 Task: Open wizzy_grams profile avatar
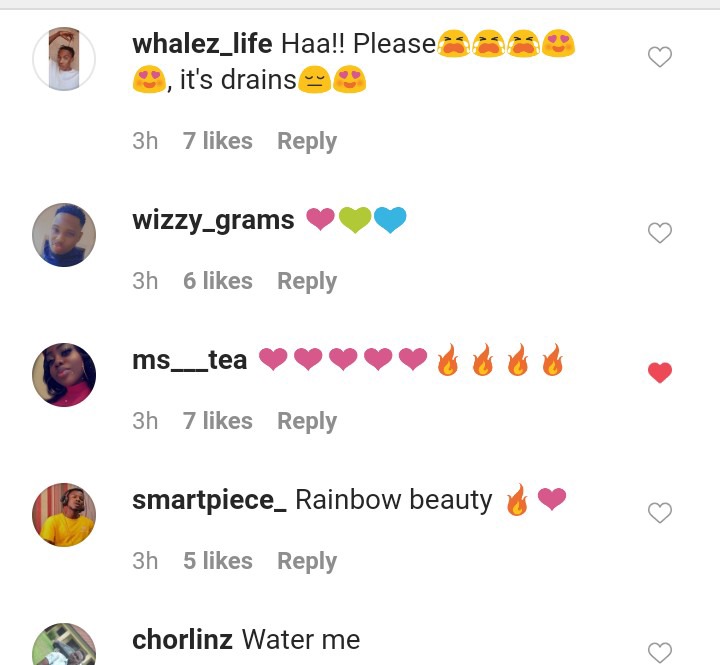(64, 235)
